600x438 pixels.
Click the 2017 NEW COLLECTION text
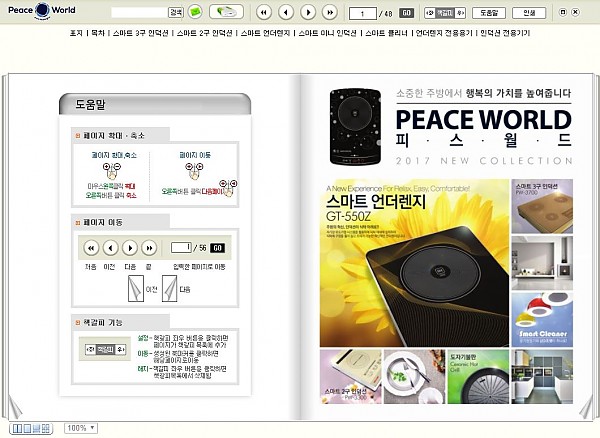(x=484, y=161)
